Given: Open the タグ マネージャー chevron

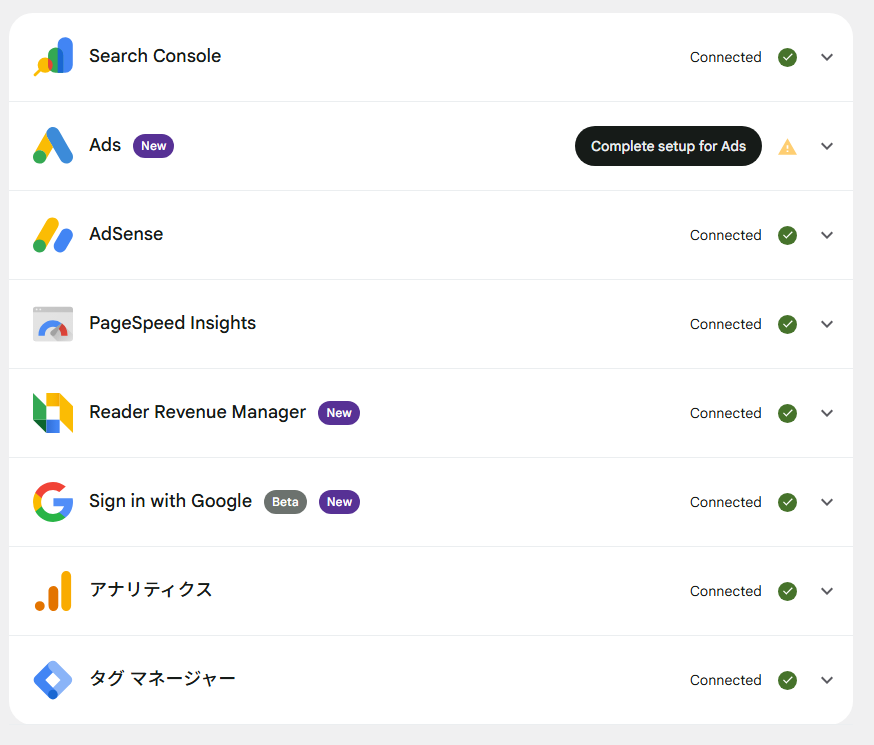Looking at the screenshot, I should pos(827,680).
